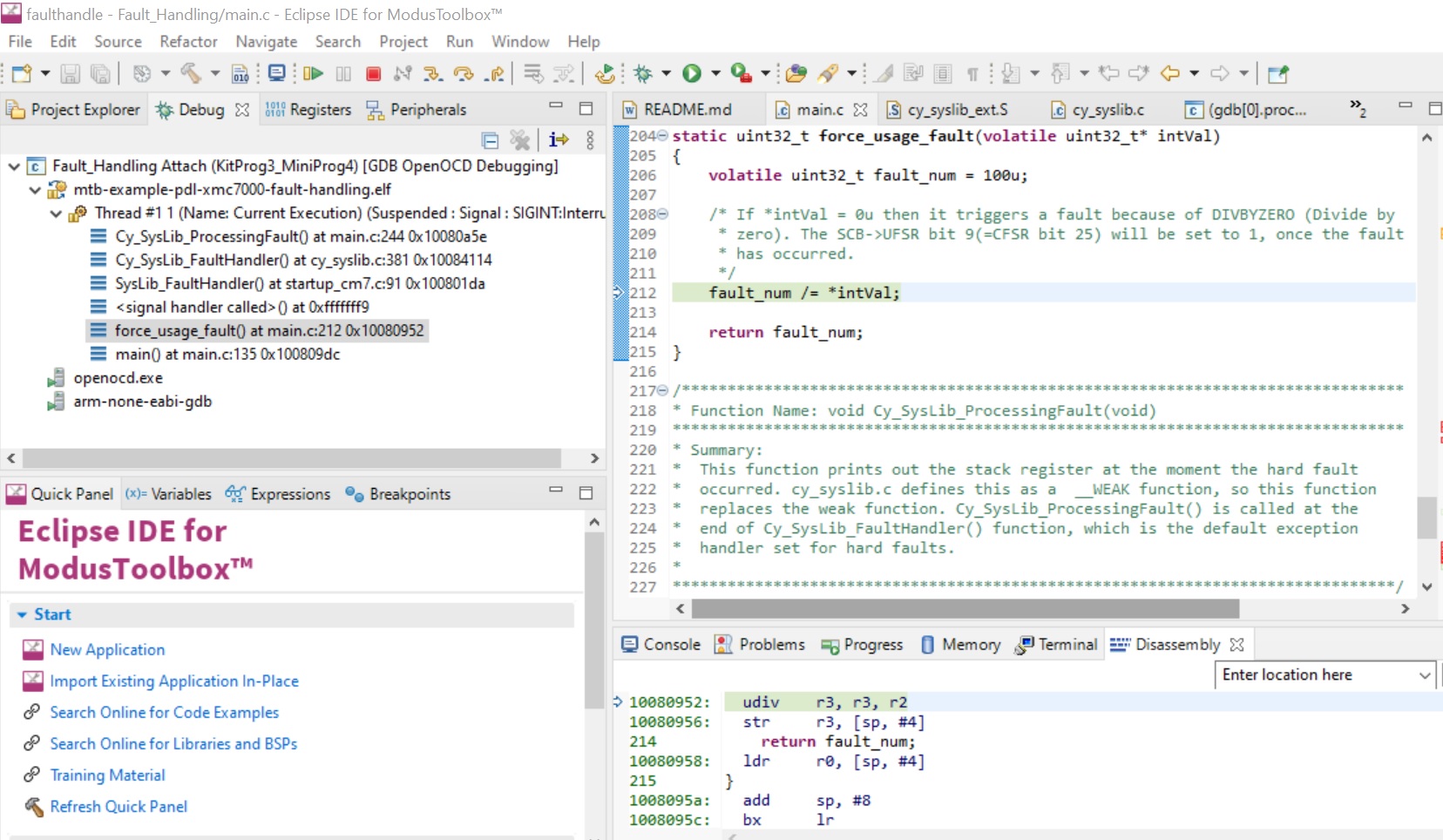Open the 'Enter location here' combo box
The image size is (1443, 840).
[x=1324, y=674]
